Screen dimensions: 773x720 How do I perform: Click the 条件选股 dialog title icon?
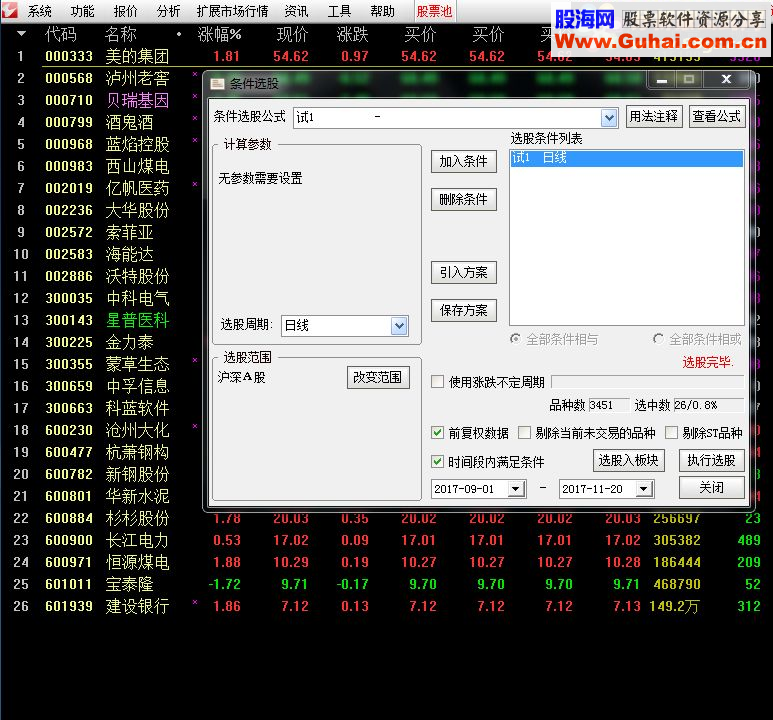(217, 84)
